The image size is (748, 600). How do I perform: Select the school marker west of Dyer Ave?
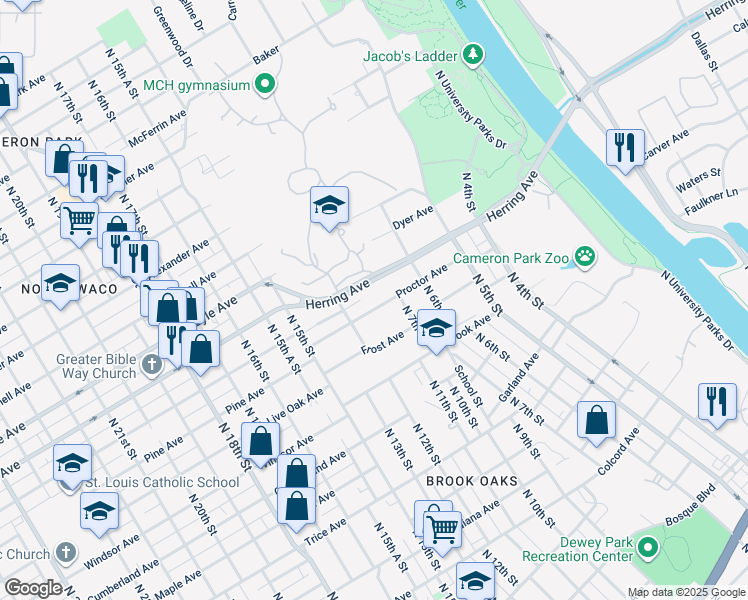click(329, 206)
